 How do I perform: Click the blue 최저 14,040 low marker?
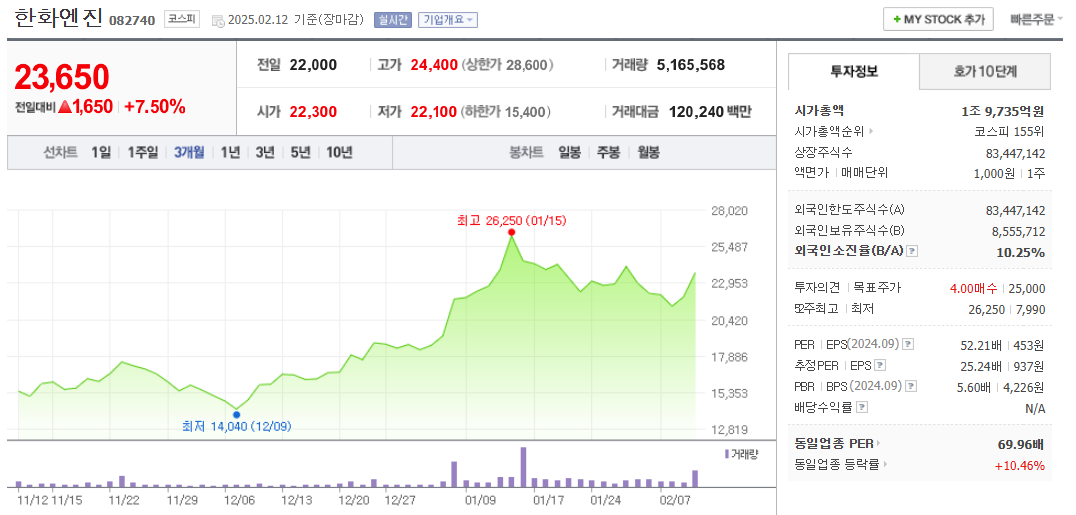point(237,414)
